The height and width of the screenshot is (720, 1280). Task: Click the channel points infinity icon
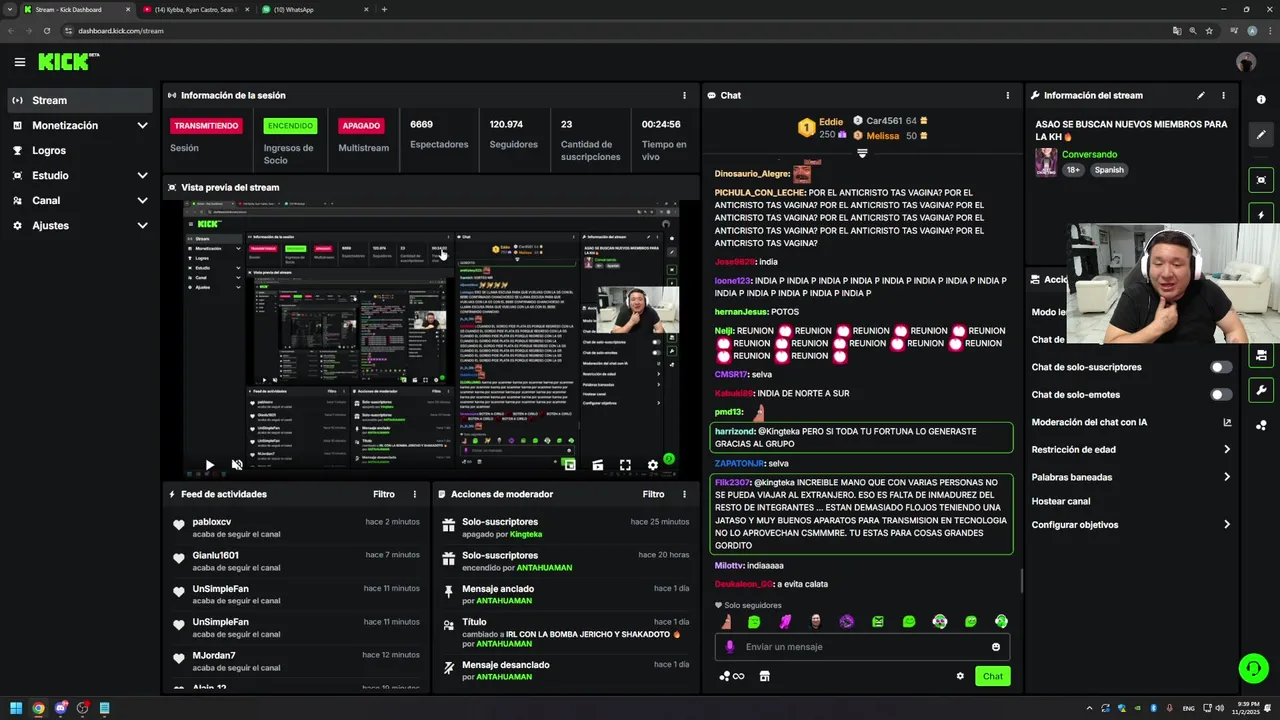click(x=732, y=676)
